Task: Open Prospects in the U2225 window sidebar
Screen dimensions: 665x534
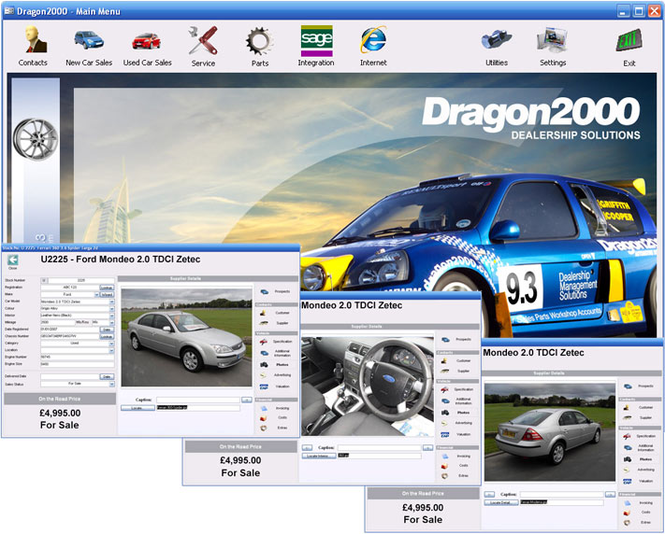Action: pos(276,291)
